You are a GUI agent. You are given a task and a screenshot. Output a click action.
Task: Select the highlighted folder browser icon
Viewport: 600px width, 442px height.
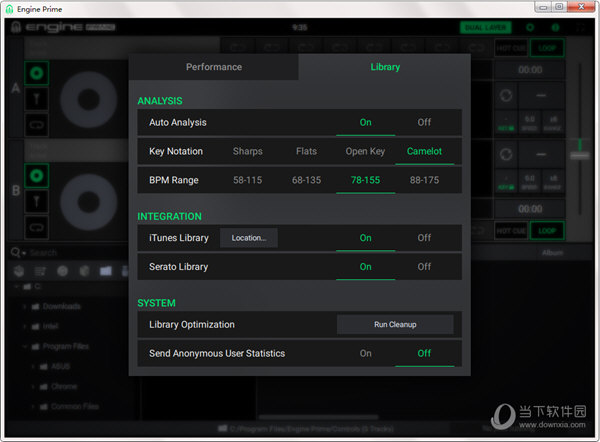pos(106,271)
